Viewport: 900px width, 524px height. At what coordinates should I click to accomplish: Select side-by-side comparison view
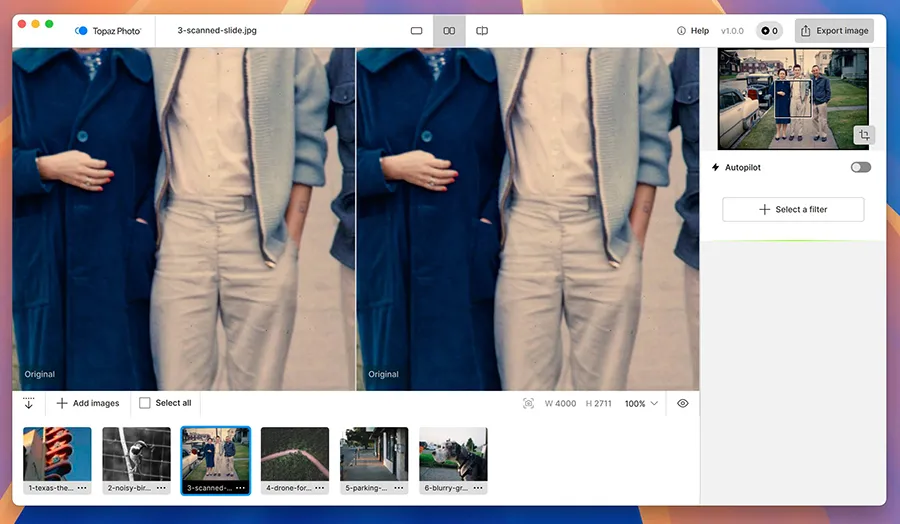pyautogui.click(x=449, y=31)
